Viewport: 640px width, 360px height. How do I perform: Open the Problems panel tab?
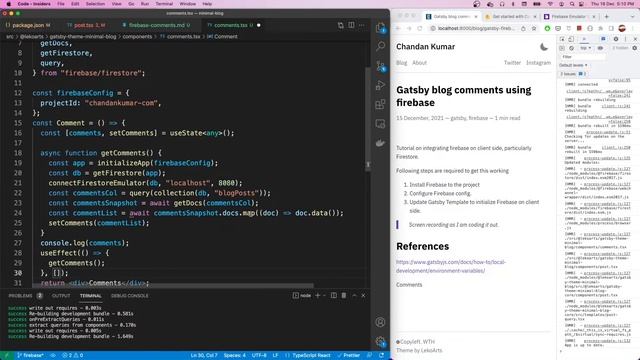coord(20,296)
